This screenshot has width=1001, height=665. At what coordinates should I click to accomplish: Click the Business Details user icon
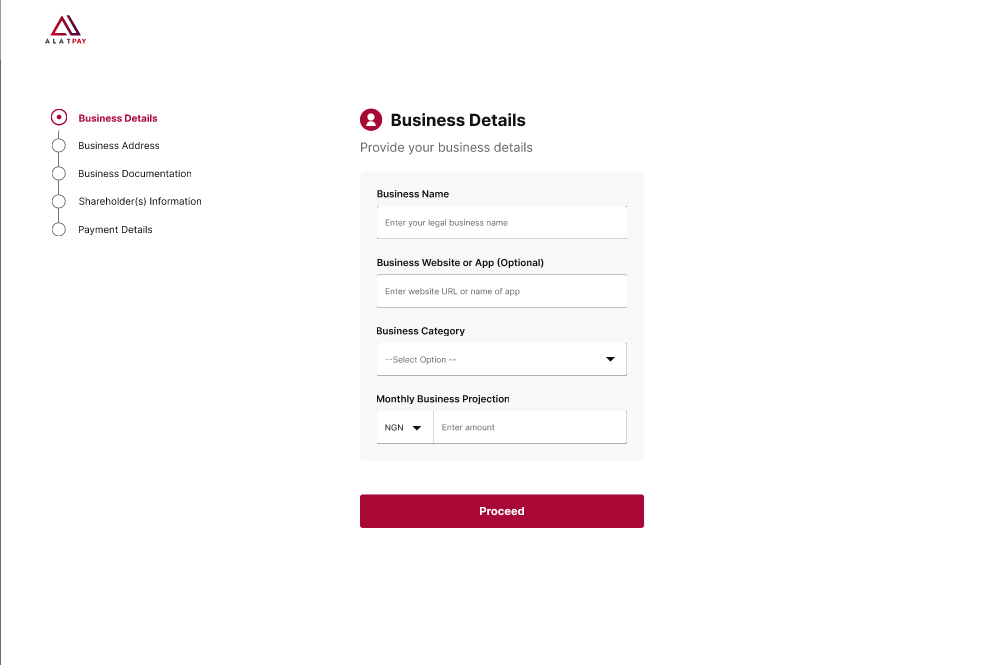pos(371,120)
